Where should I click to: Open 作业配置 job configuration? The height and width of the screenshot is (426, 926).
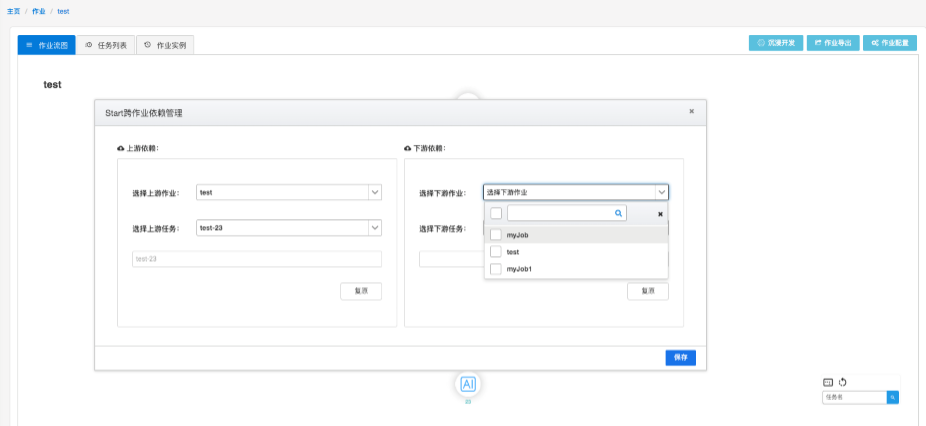pos(889,43)
